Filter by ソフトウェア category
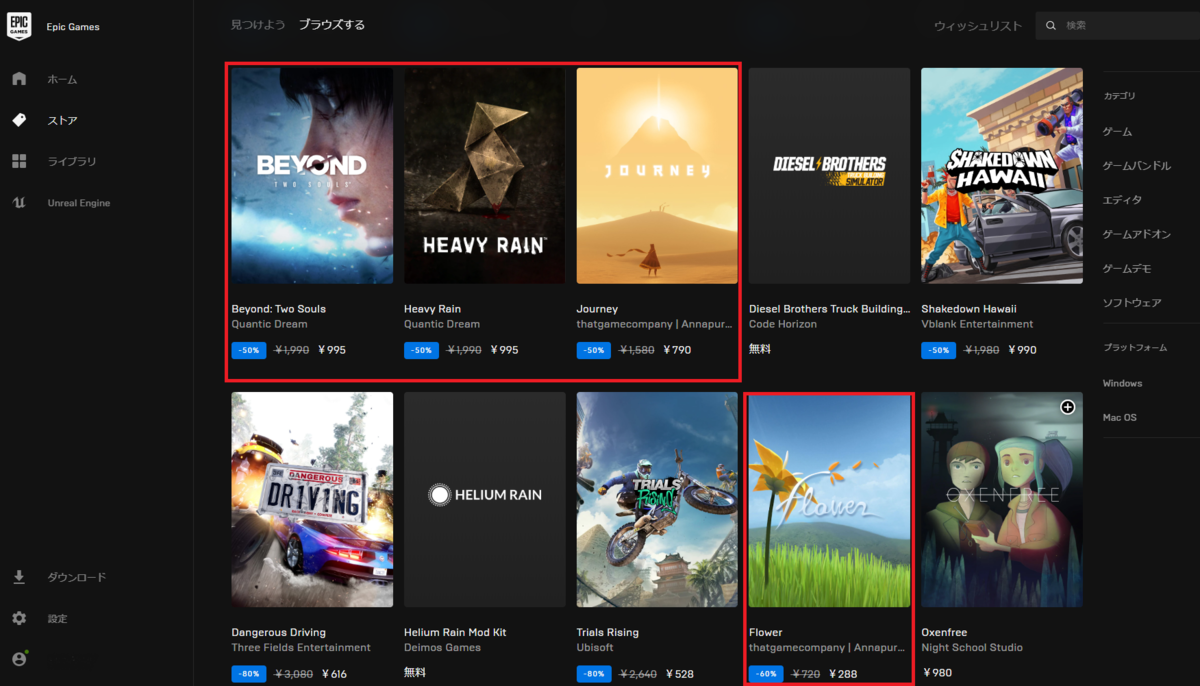Viewport: 1200px width, 686px height. [1132, 302]
